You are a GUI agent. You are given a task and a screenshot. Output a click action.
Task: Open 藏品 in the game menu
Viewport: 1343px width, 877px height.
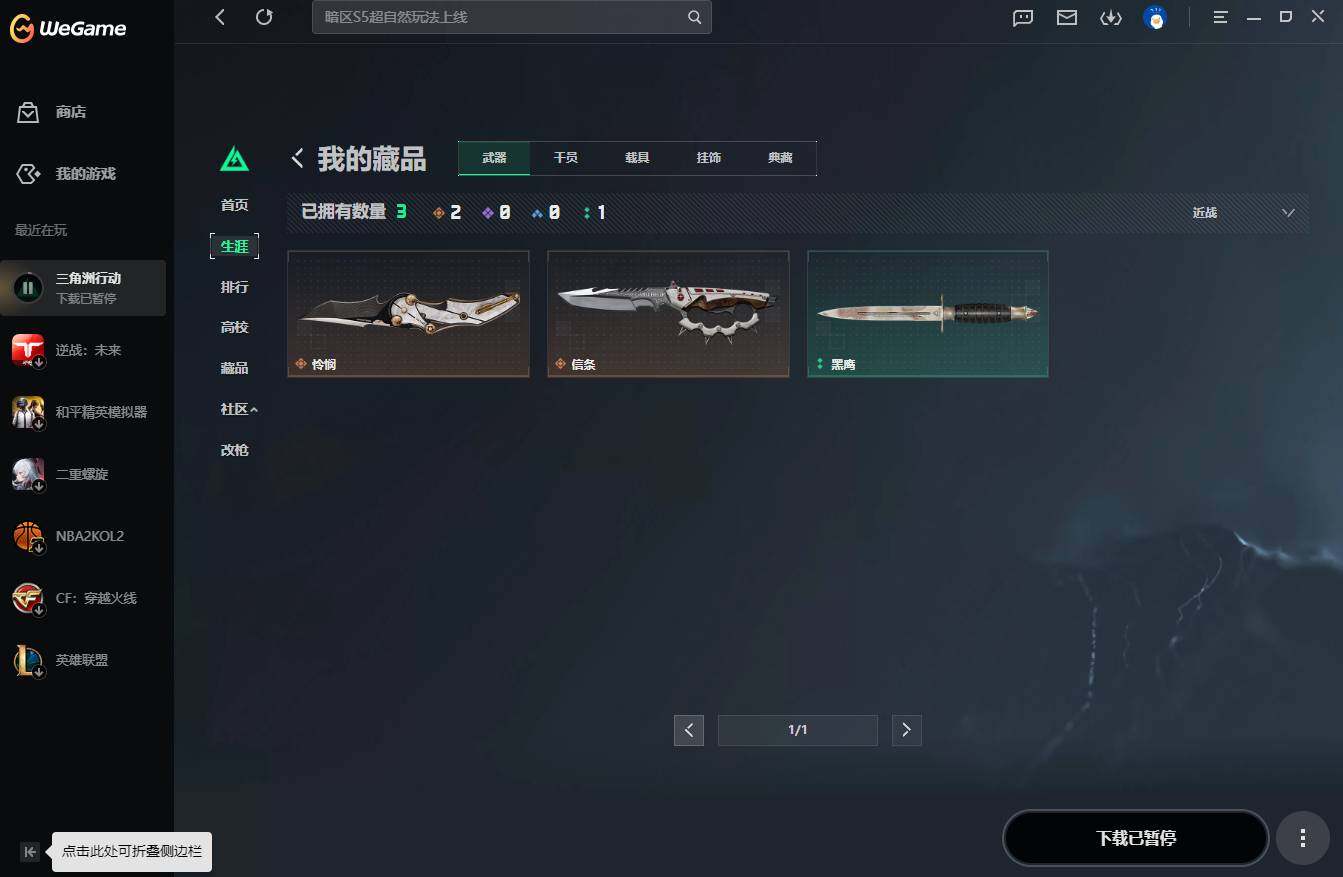click(x=234, y=368)
